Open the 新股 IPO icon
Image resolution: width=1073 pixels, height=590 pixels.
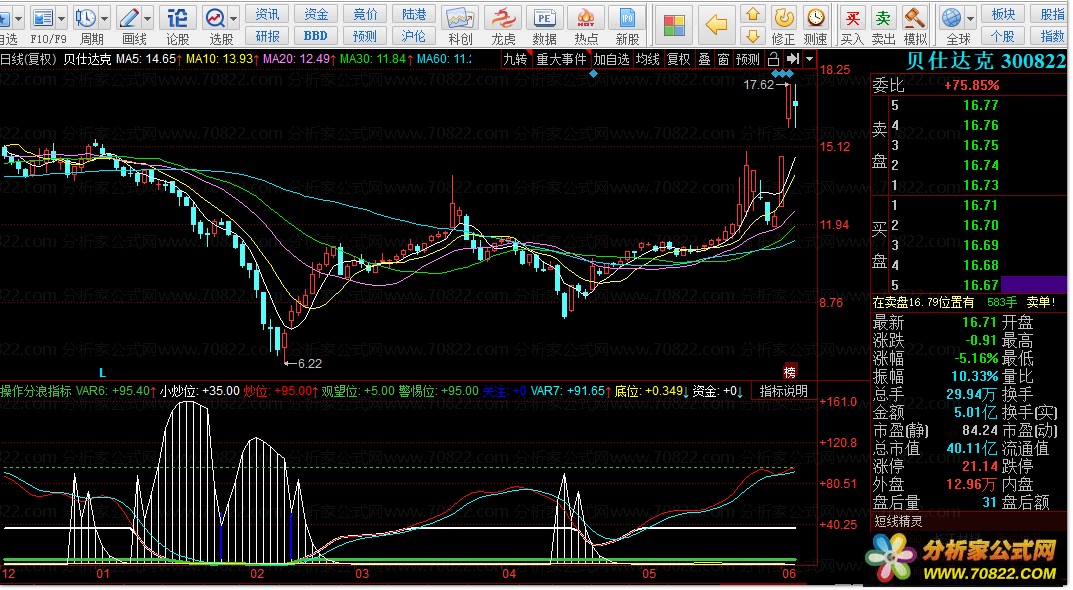627,18
